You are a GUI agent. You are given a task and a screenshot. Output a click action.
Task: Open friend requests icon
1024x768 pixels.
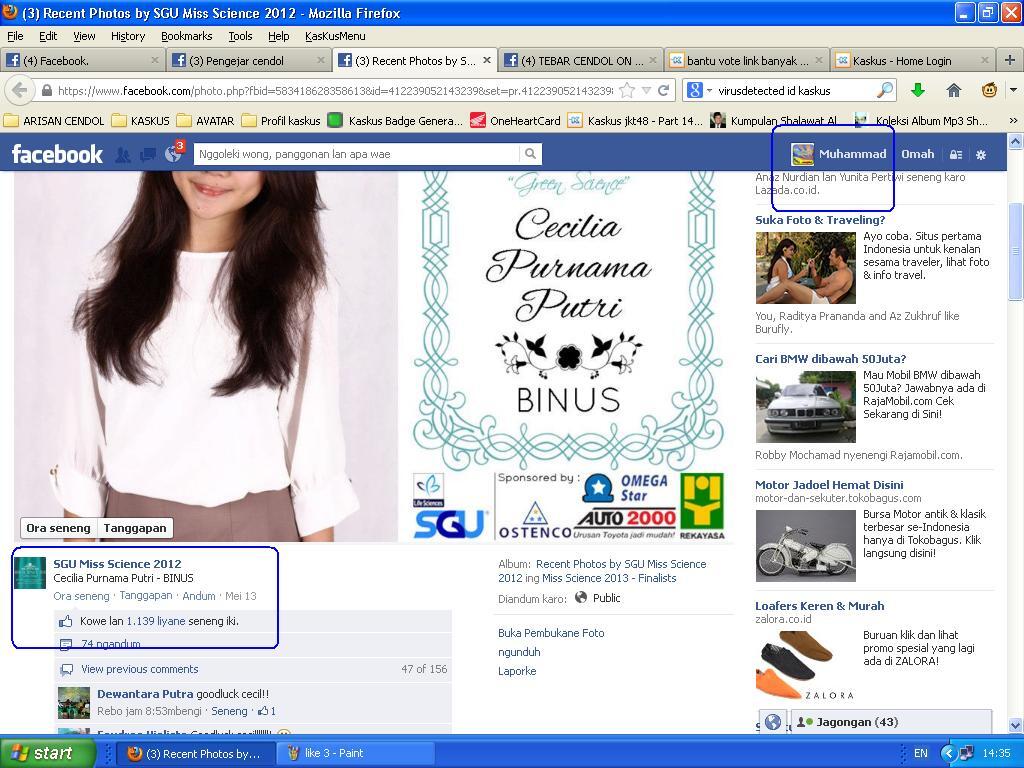pos(123,155)
